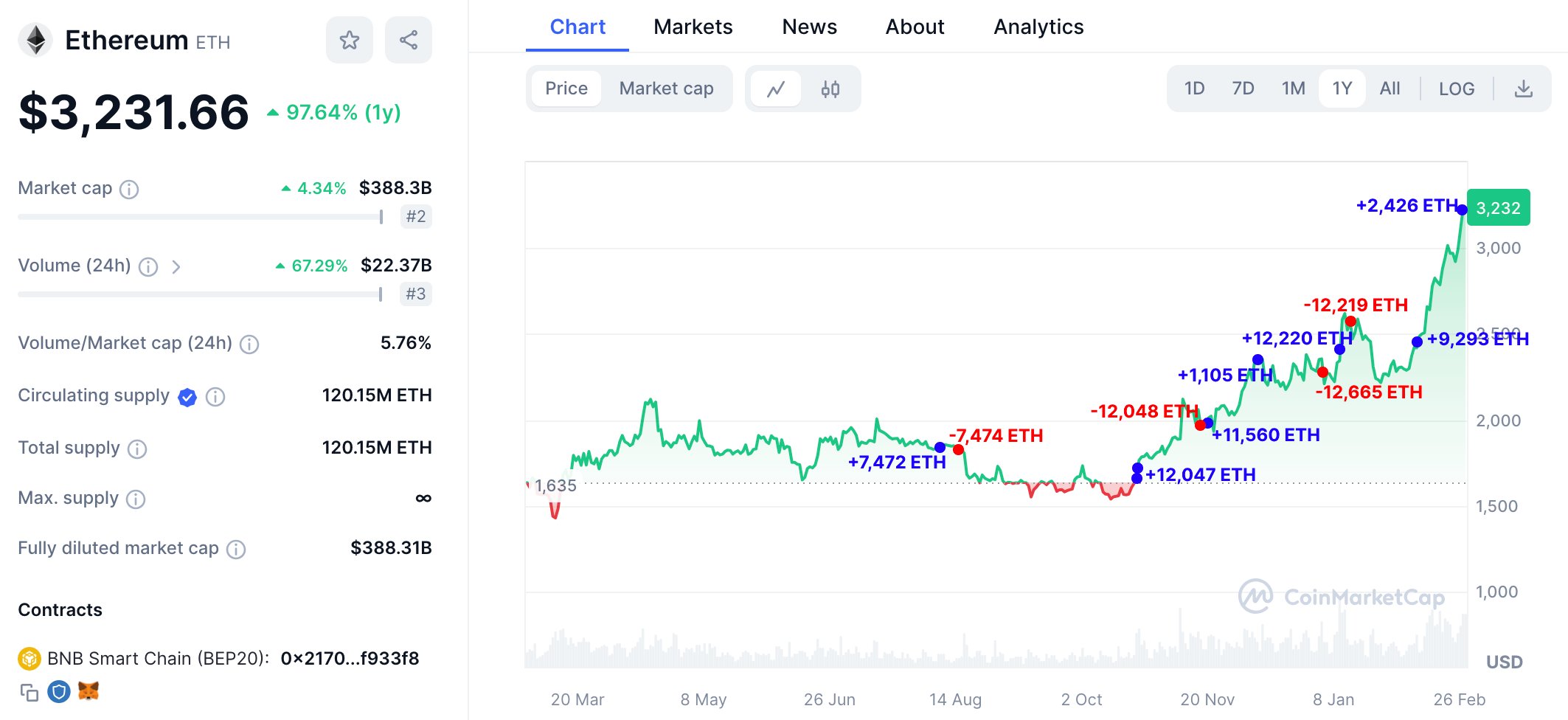
Task: Click the -12,665 ETH red marker
Action: click(1322, 372)
